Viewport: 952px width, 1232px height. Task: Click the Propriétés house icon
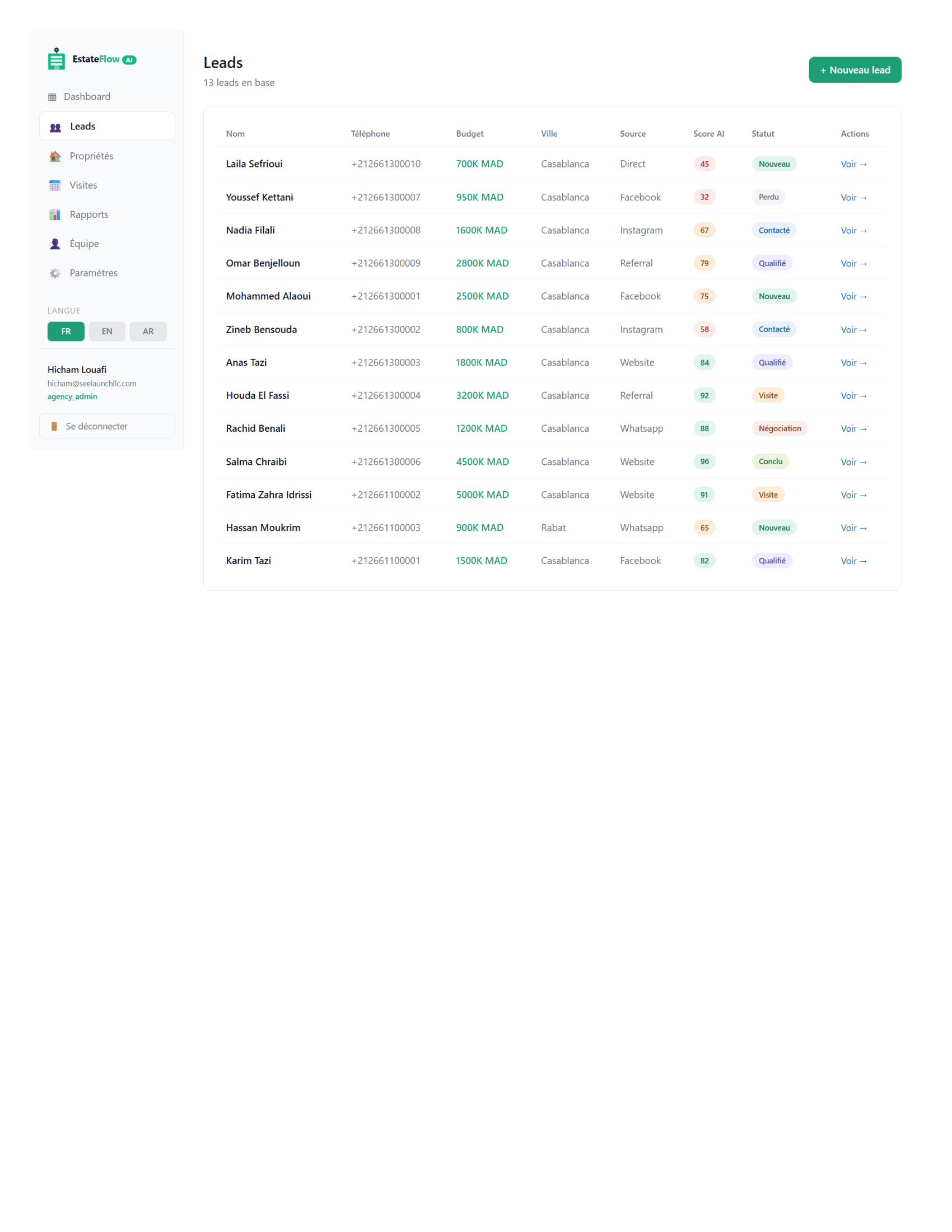55,156
